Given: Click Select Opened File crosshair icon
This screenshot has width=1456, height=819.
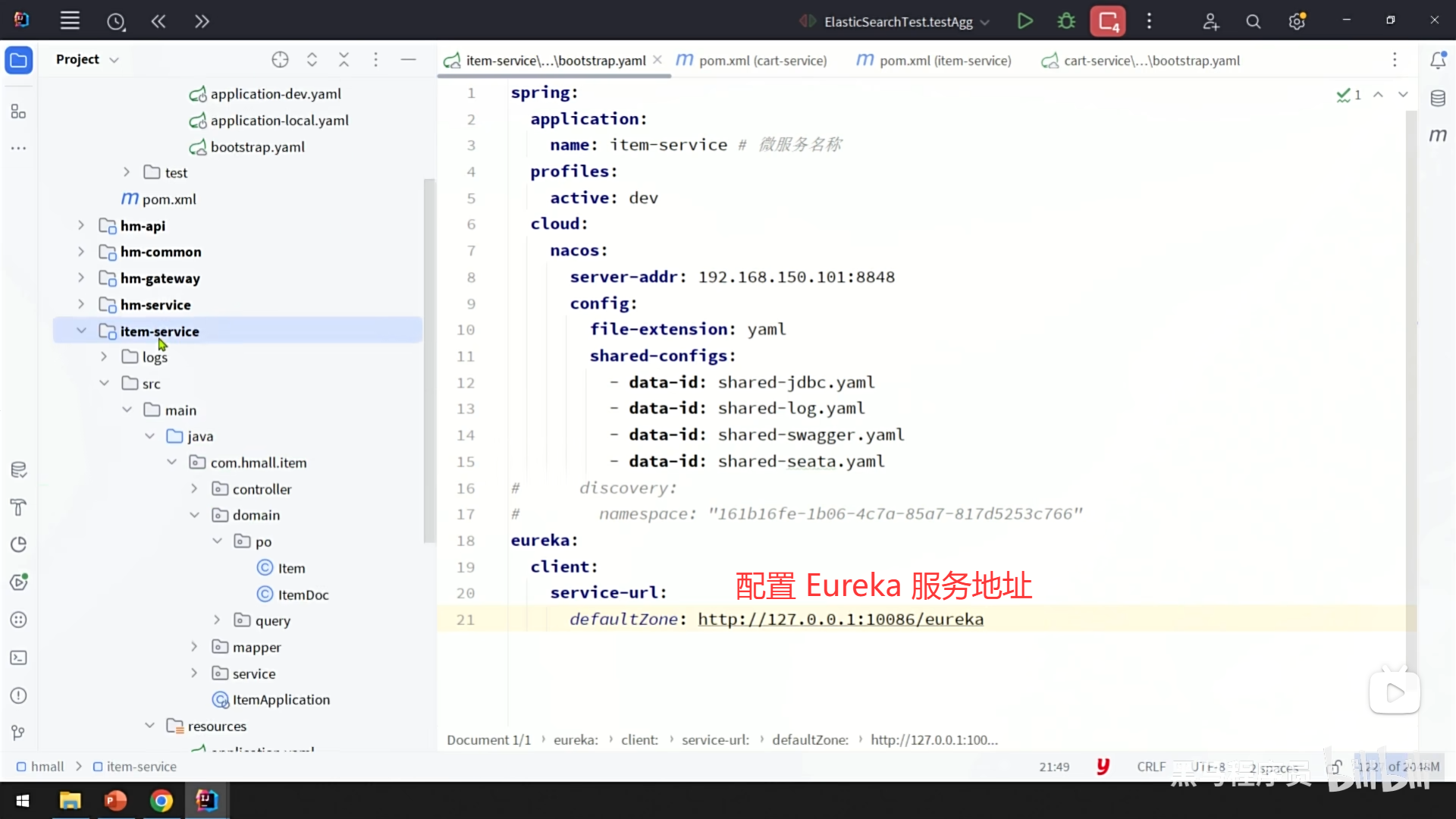Looking at the screenshot, I should pos(280,60).
